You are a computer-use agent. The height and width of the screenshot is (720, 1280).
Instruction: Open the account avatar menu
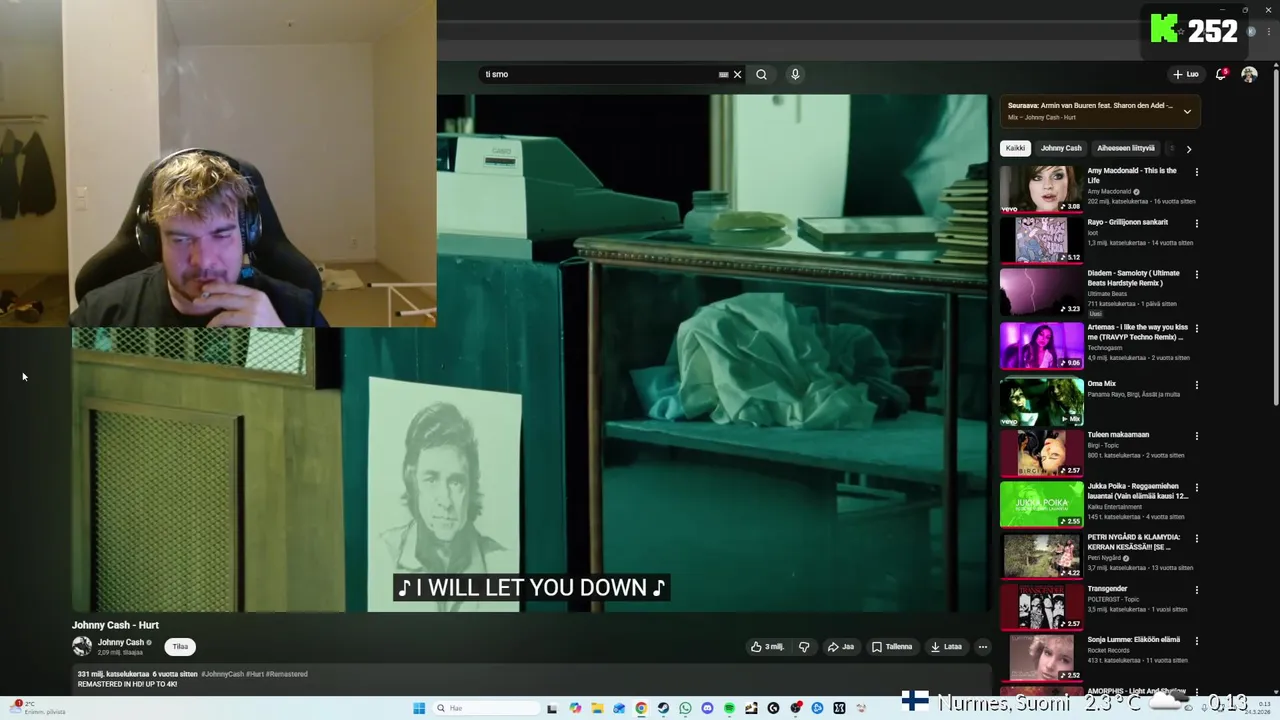pos(1249,74)
